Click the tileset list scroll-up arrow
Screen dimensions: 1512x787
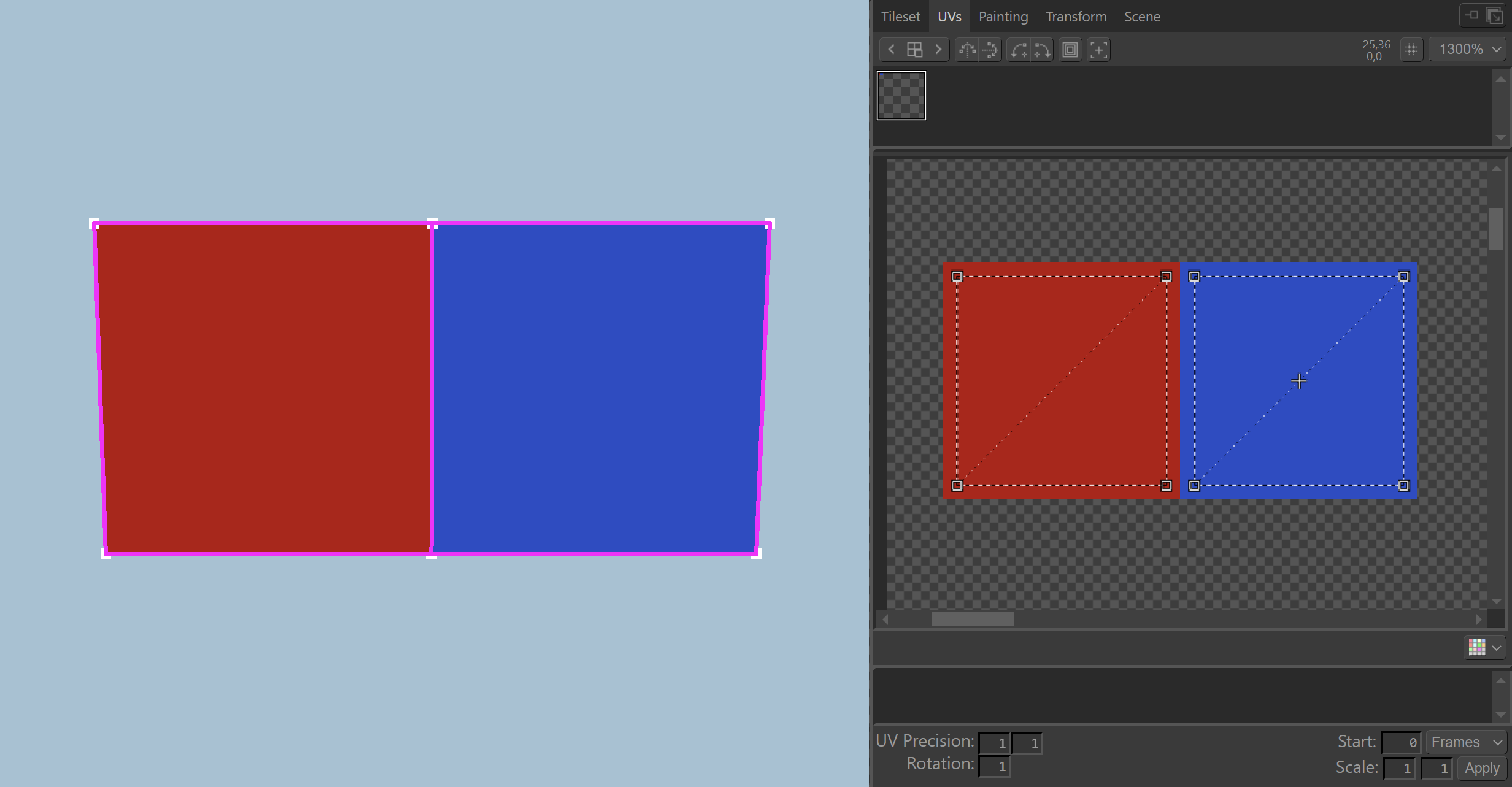(1500, 79)
